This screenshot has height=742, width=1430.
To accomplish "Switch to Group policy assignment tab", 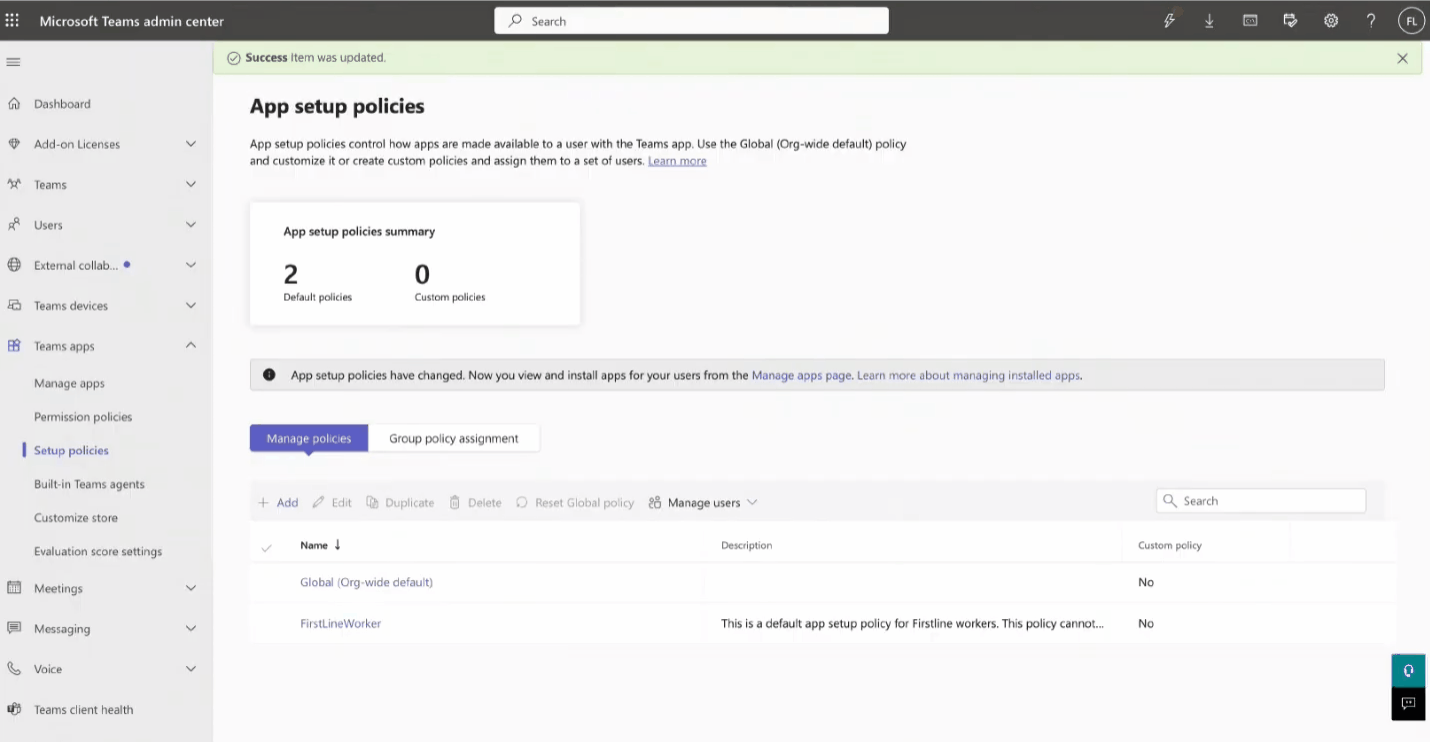I will (x=454, y=438).
